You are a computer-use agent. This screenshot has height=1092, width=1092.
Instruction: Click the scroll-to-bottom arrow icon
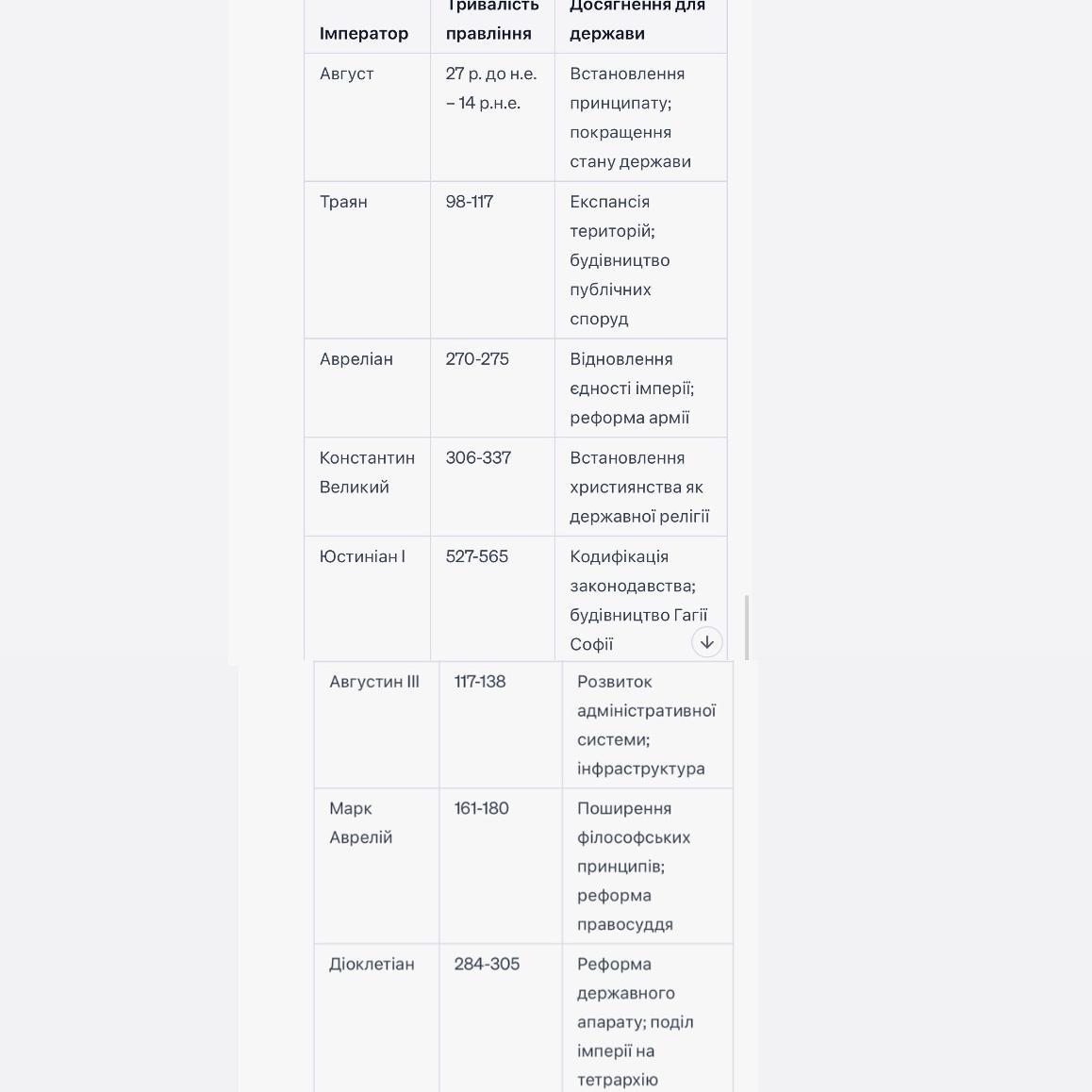(x=707, y=642)
